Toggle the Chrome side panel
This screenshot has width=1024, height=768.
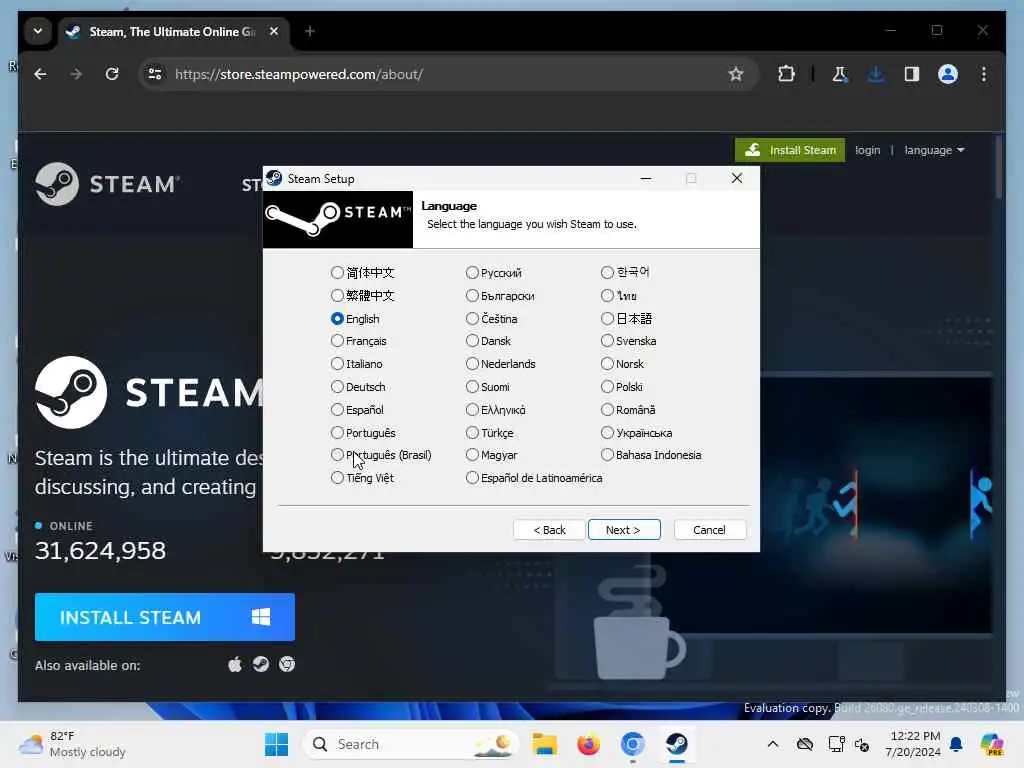(x=912, y=74)
